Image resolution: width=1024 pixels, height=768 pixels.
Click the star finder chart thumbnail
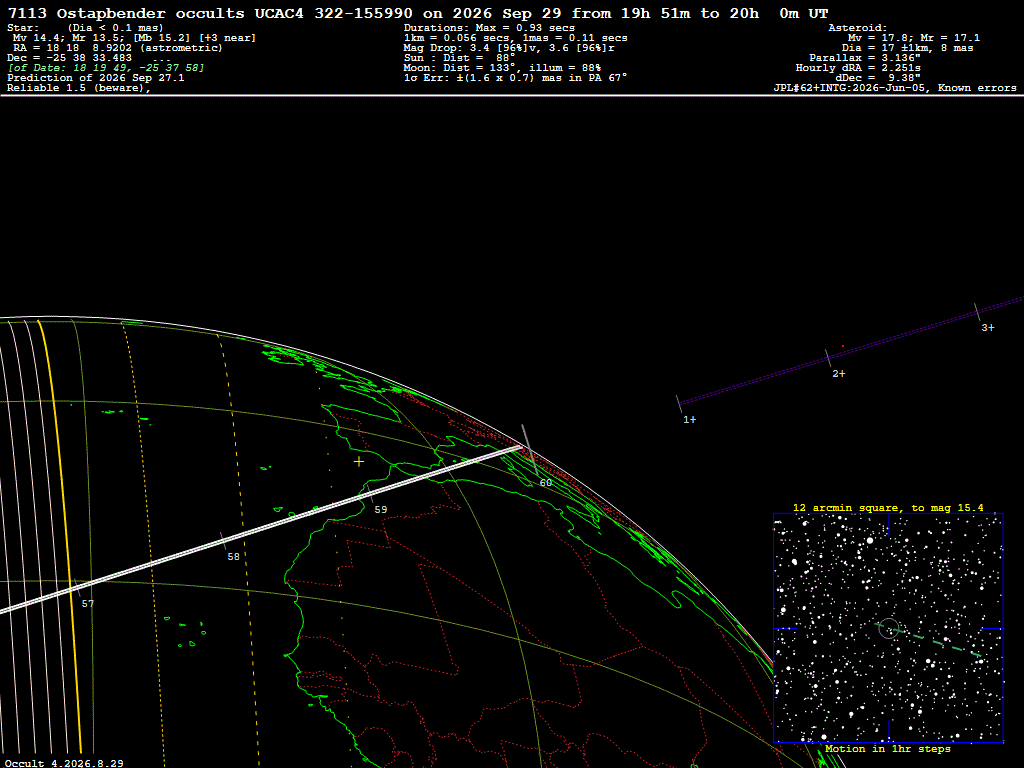click(x=888, y=628)
